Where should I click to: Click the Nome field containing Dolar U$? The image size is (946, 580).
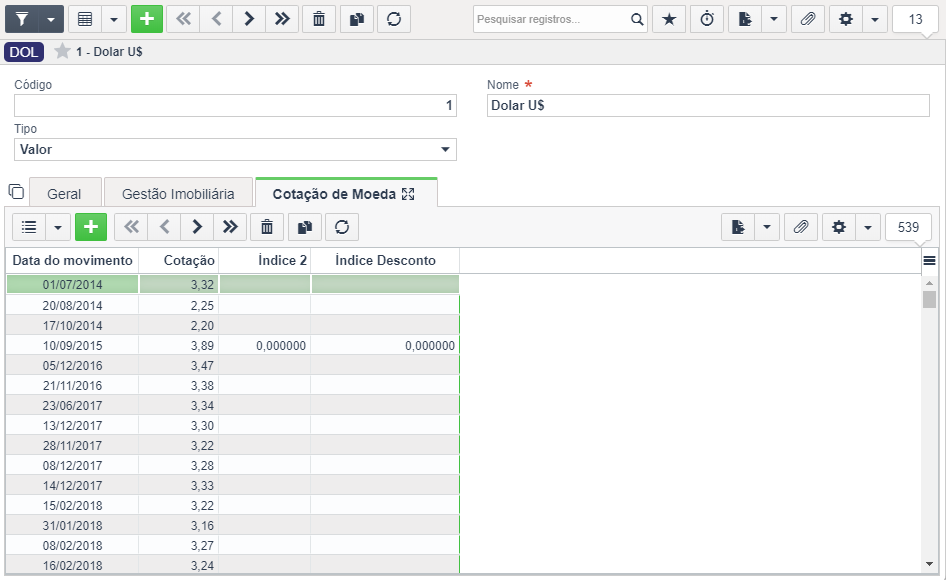point(708,106)
